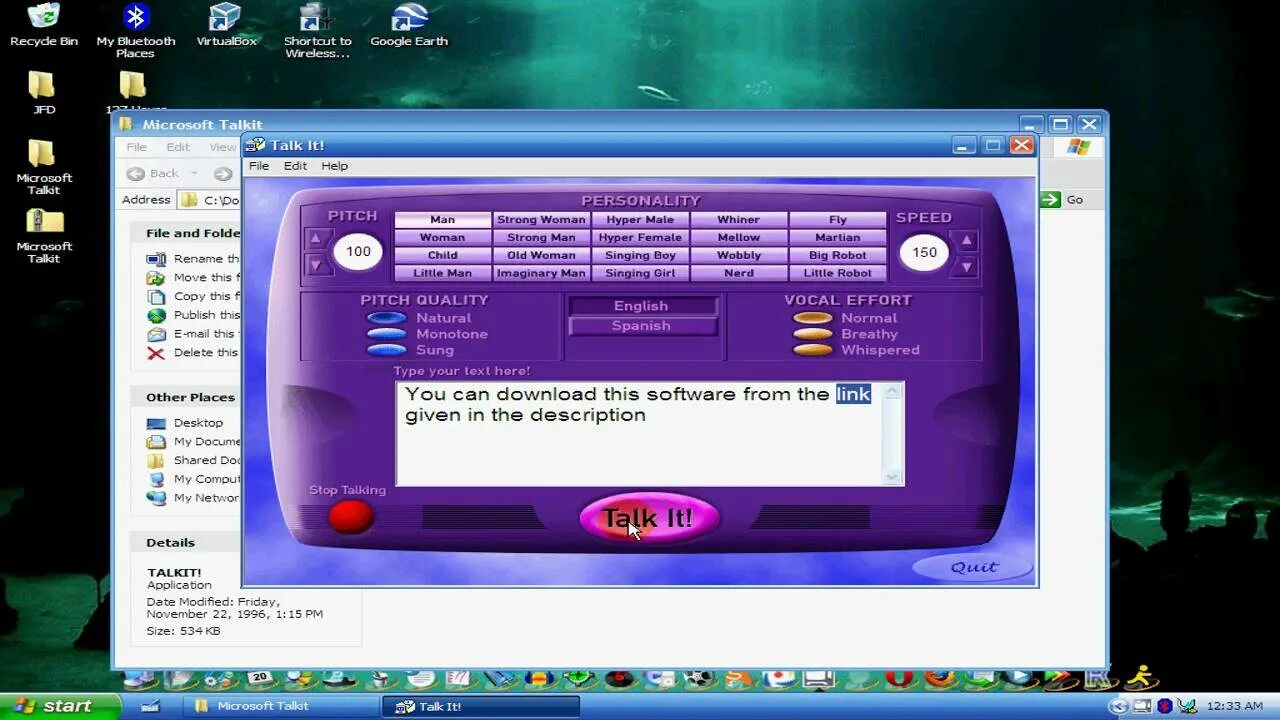The image size is (1280, 720).
Task: Choose the Mellow personality
Action: tap(739, 238)
